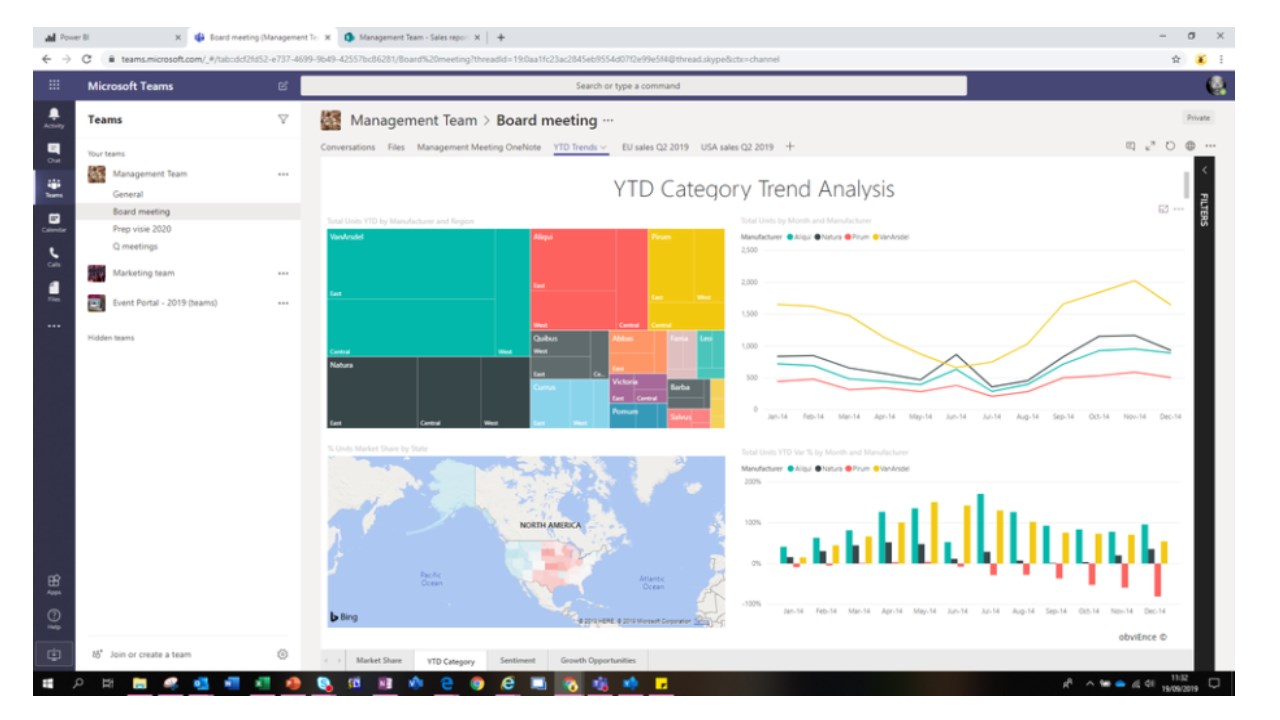
Task: Open Chat in the left rail
Action: pos(54,152)
